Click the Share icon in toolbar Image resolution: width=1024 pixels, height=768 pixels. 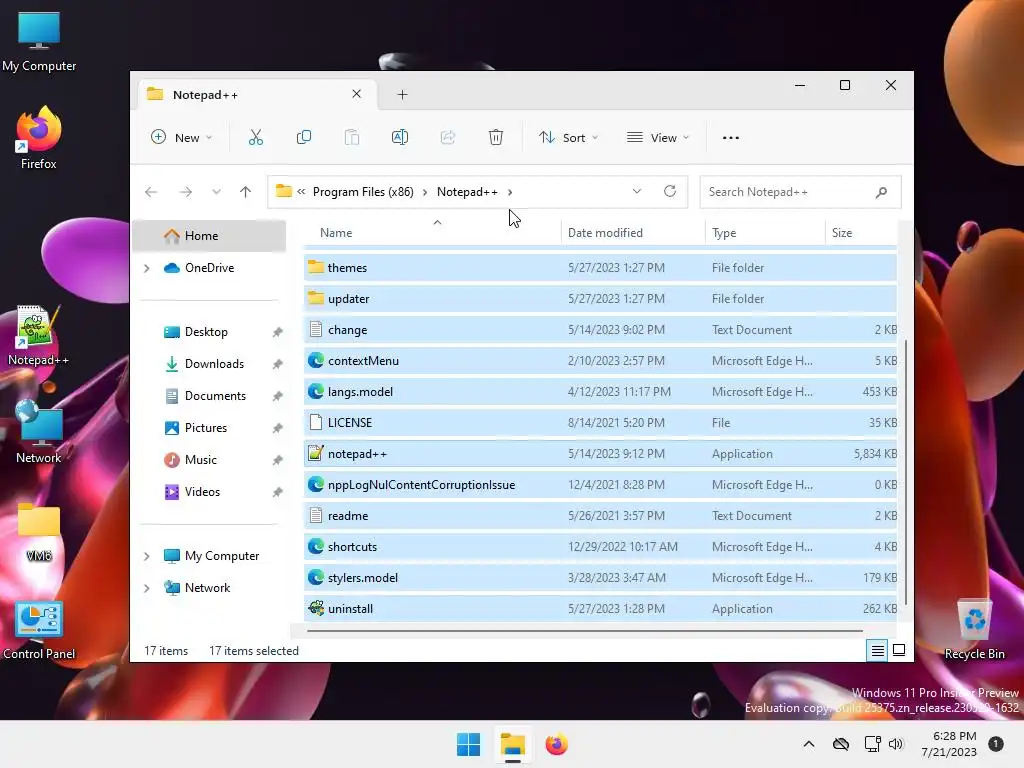point(448,138)
